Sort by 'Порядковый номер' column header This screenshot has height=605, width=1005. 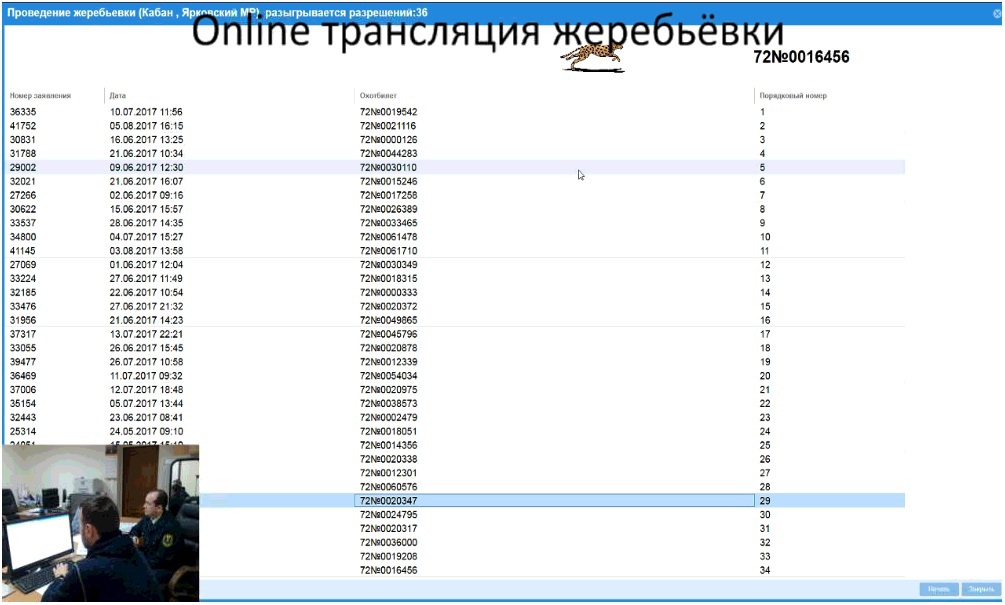point(793,96)
